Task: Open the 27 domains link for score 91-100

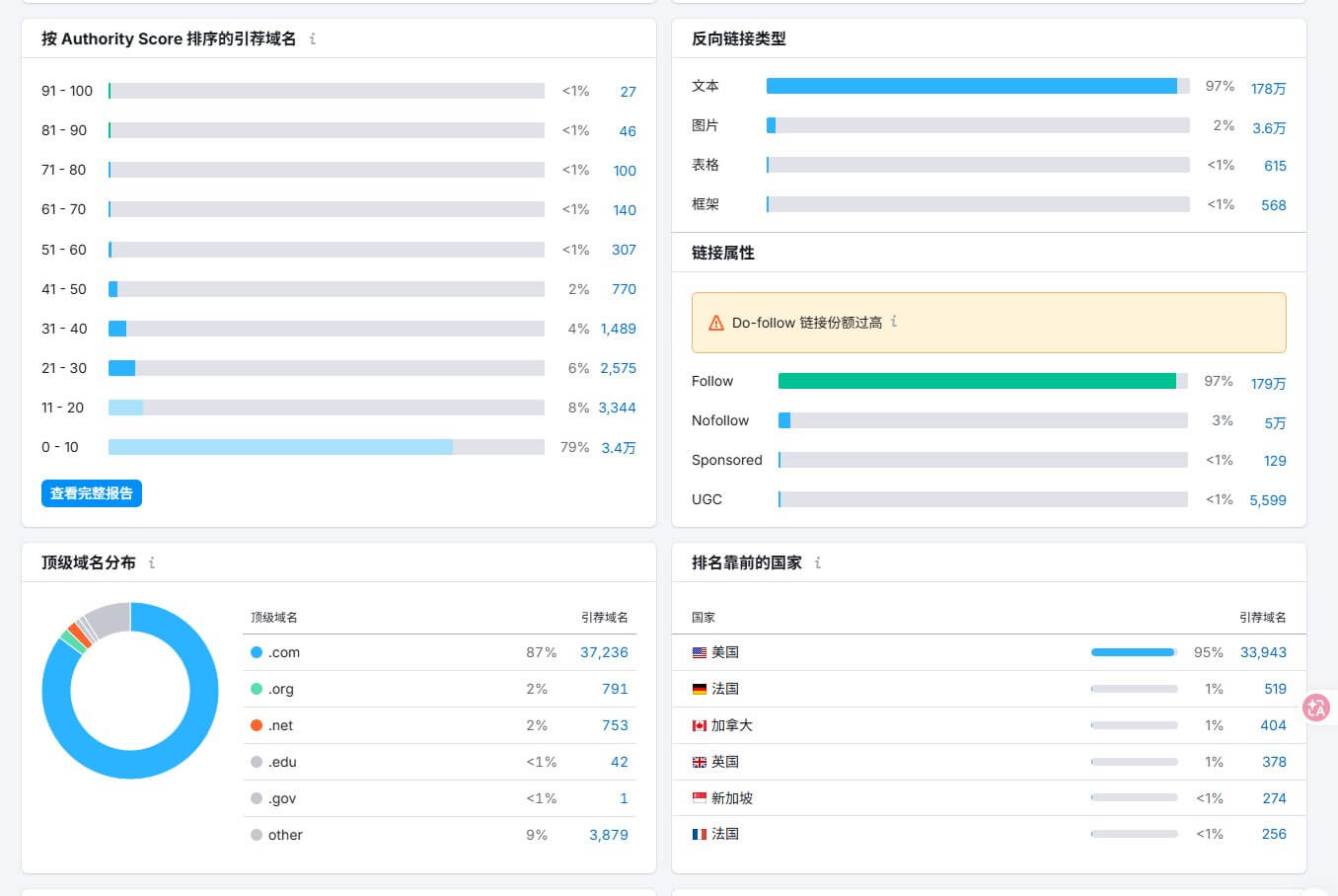Action: tap(628, 92)
